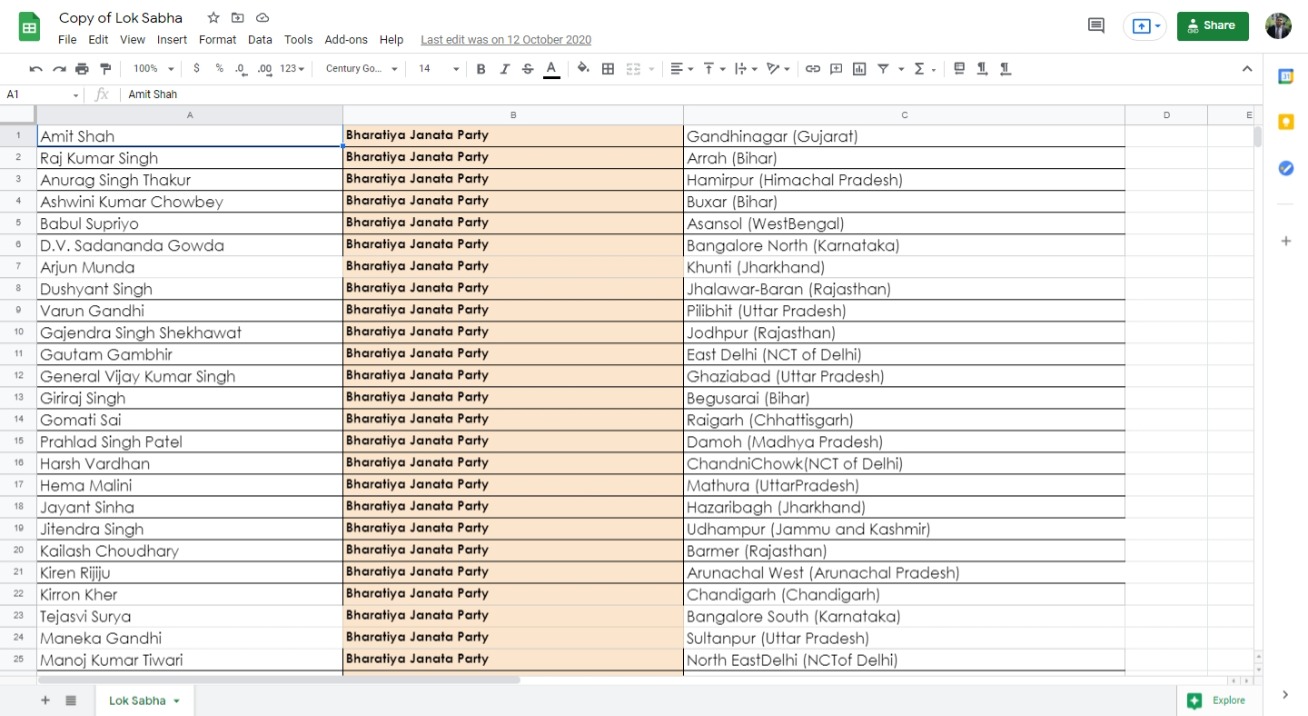Open the Century Gothic font dropdown
Image resolution: width=1308 pixels, height=716 pixels.
coord(361,69)
